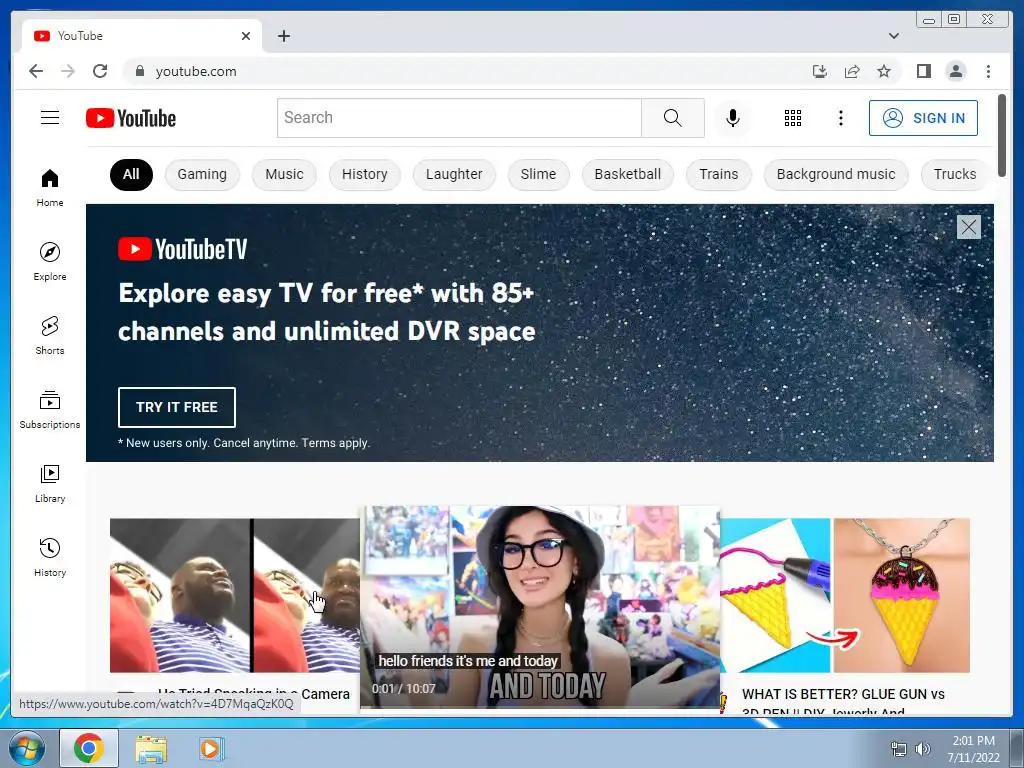Toggle the browser side panel
Image resolution: width=1024 pixels, height=768 pixels.
click(923, 71)
